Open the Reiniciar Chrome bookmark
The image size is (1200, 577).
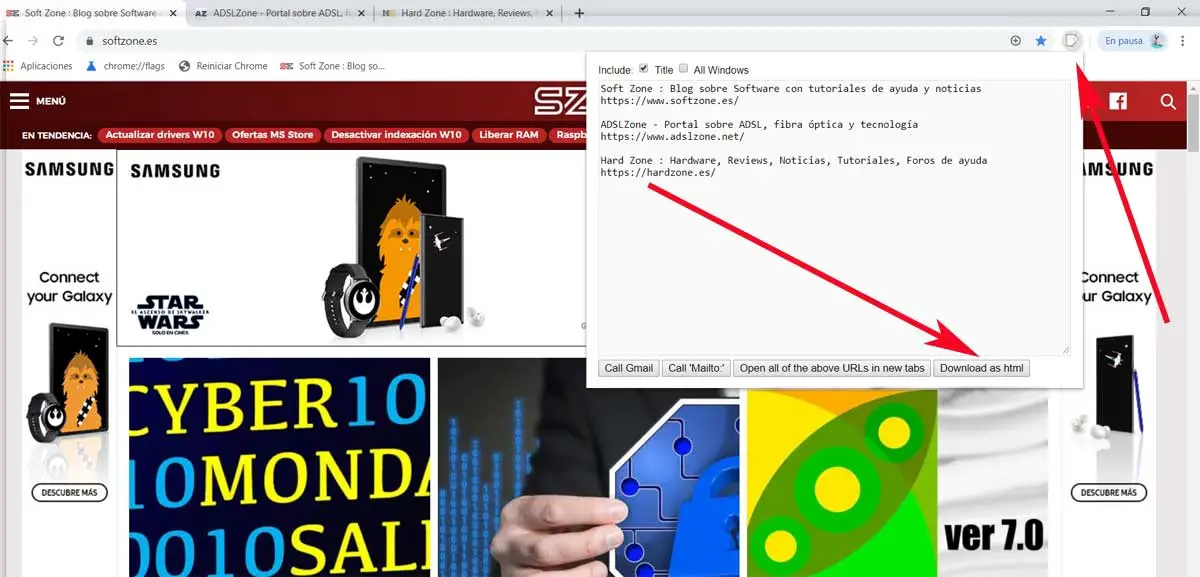click(x=223, y=66)
